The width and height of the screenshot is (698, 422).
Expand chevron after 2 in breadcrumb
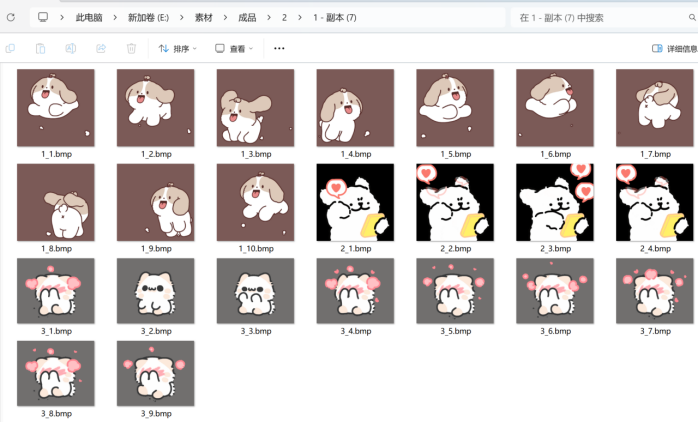(300, 17)
